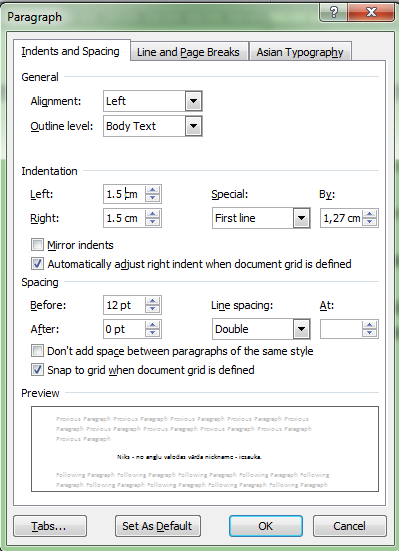Uncheck Automatically adjust right indent option
The image size is (399, 551).
[37, 264]
